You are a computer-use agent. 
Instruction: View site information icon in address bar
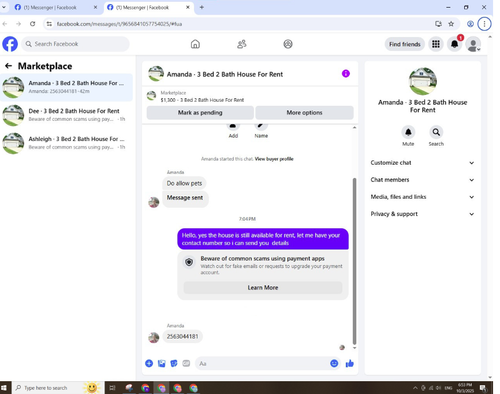(x=49, y=24)
